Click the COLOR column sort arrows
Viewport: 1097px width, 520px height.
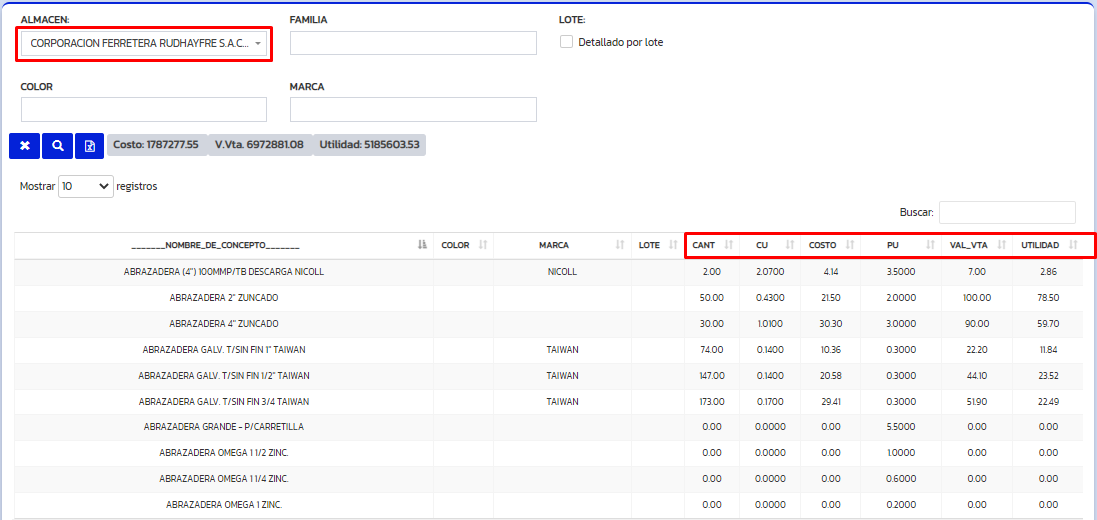click(x=483, y=245)
